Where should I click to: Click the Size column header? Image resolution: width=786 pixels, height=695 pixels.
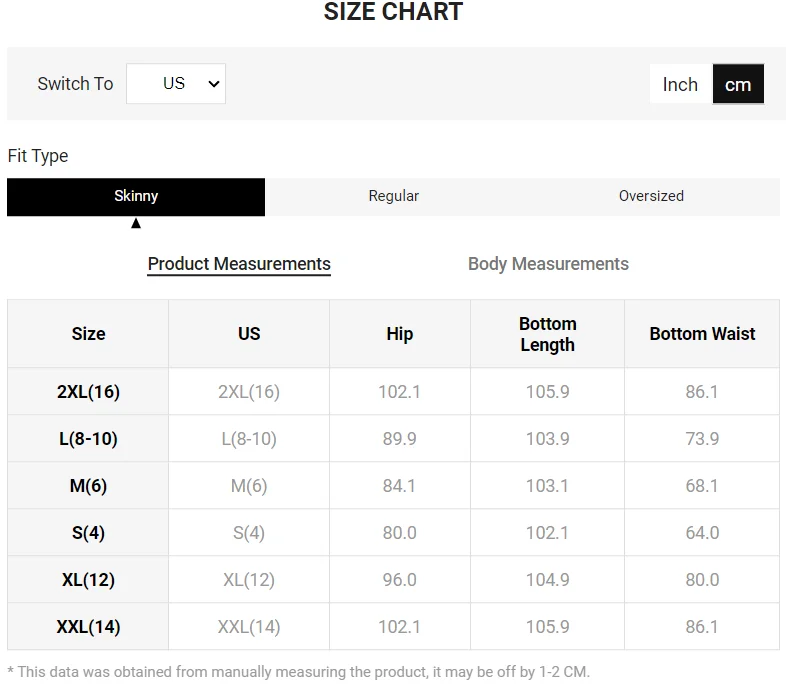tap(88, 334)
